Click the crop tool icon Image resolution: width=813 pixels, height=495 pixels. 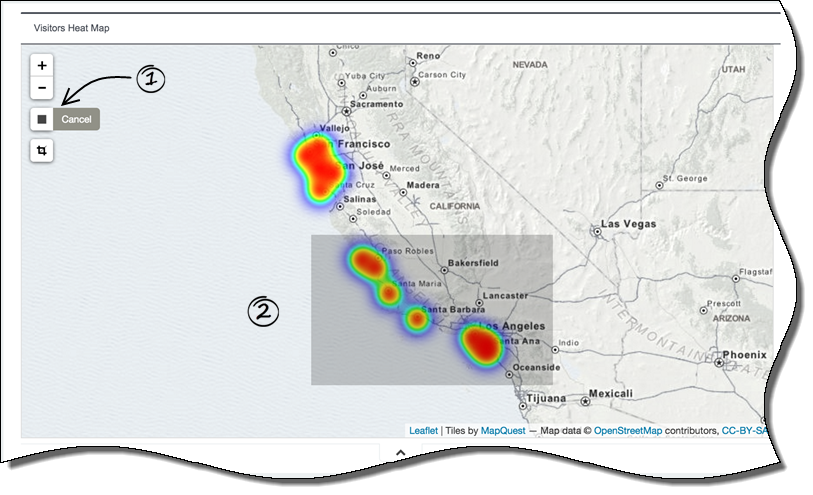coord(42,151)
